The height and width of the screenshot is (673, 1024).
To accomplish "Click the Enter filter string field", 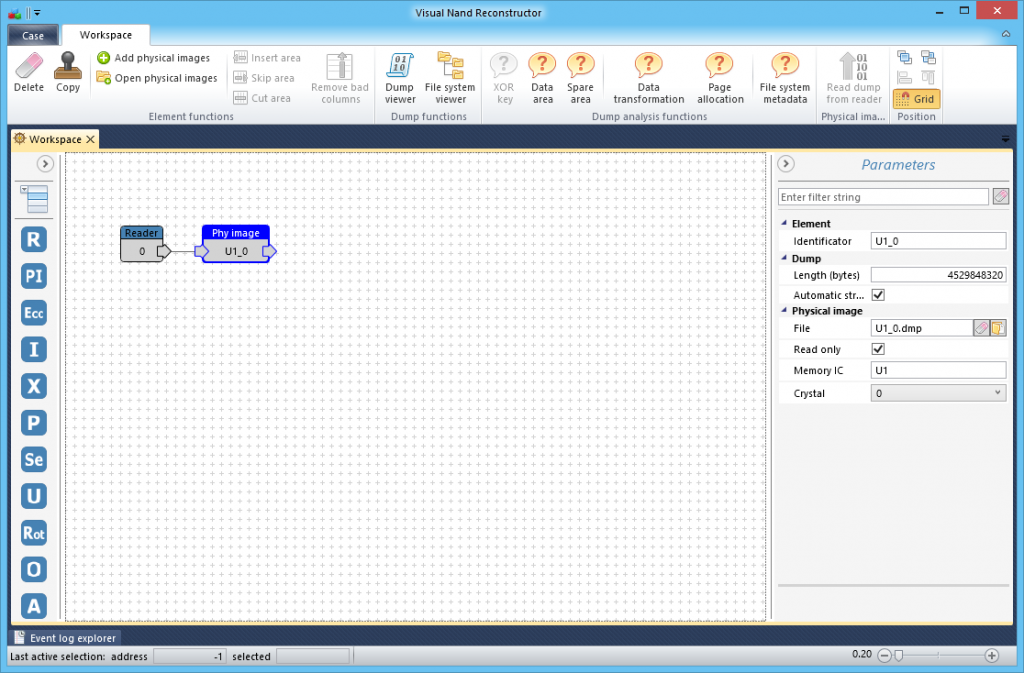I will click(x=883, y=197).
